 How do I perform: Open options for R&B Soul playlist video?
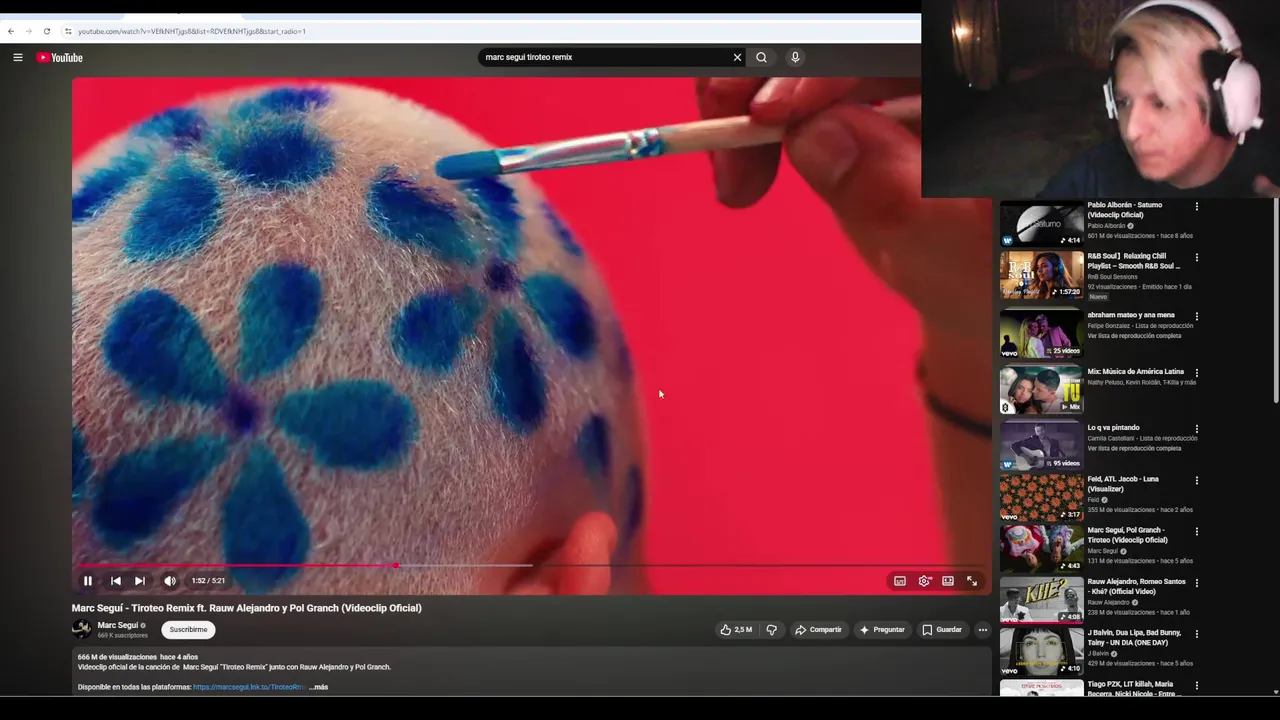(1197, 257)
